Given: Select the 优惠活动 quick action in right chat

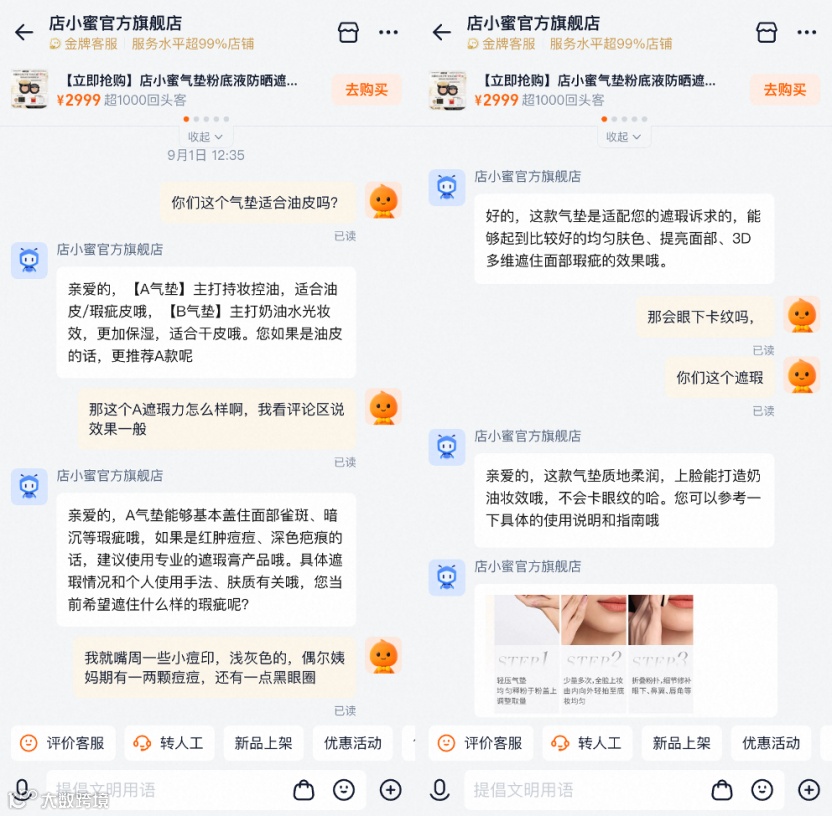Looking at the screenshot, I should click(x=770, y=743).
